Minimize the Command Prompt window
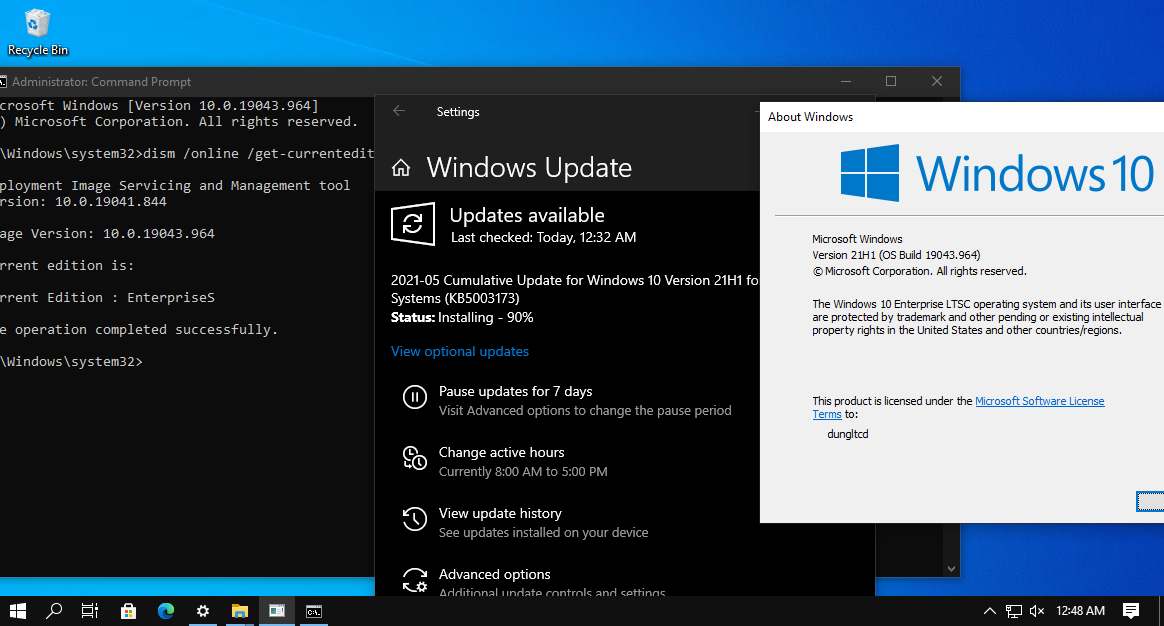The height and width of the screenshot is (626, 1164). 846,81
